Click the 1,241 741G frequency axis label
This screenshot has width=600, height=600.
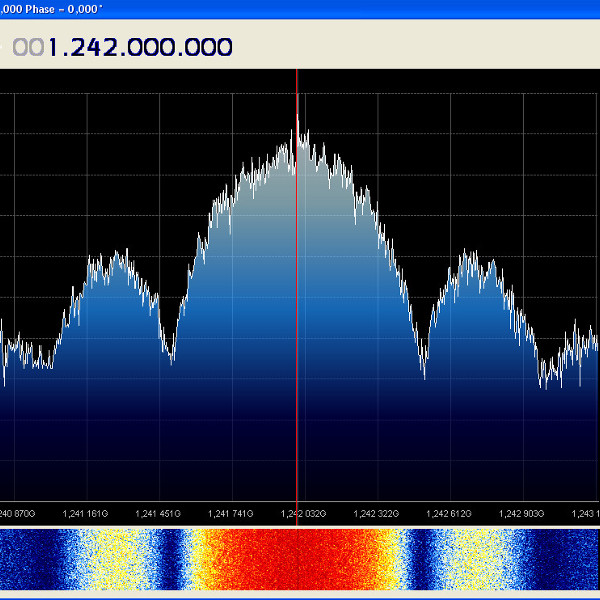231,514
